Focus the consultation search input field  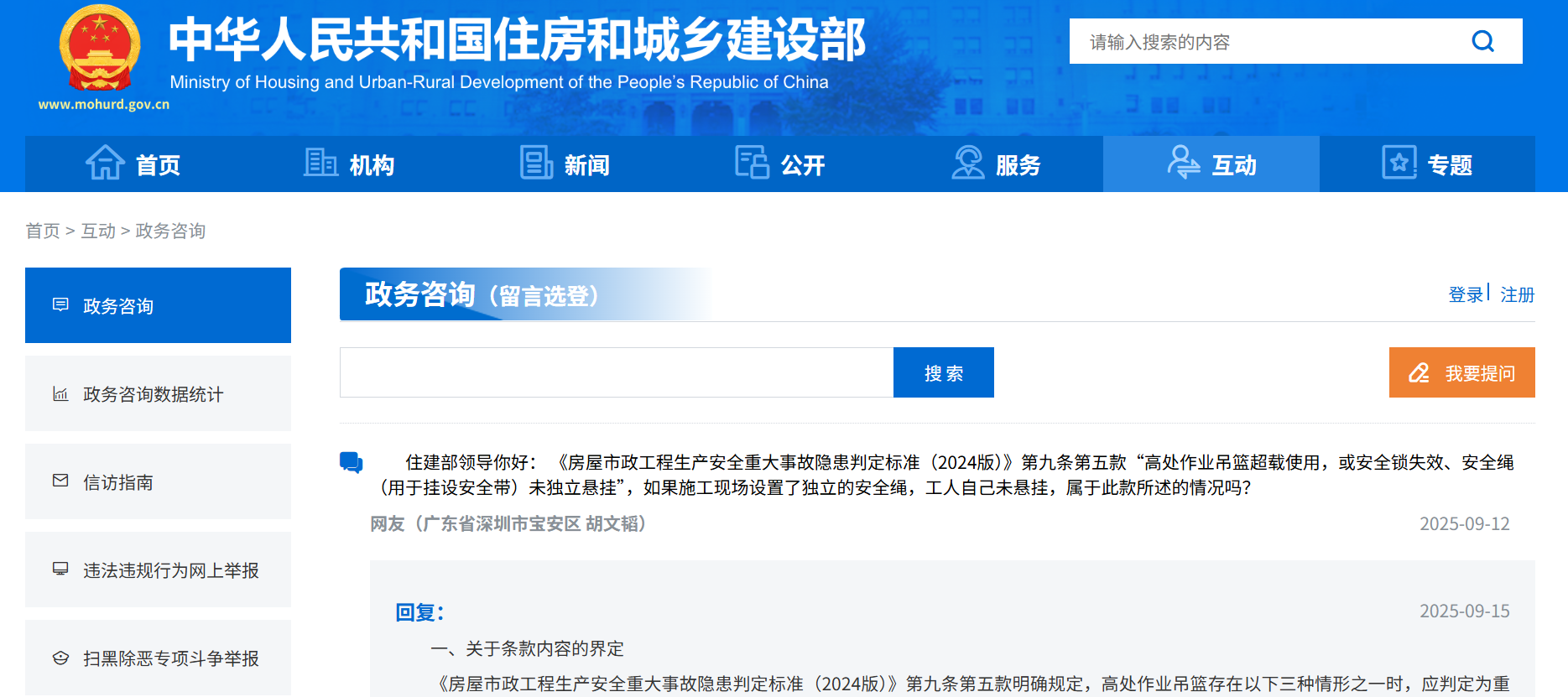point(616,372)
